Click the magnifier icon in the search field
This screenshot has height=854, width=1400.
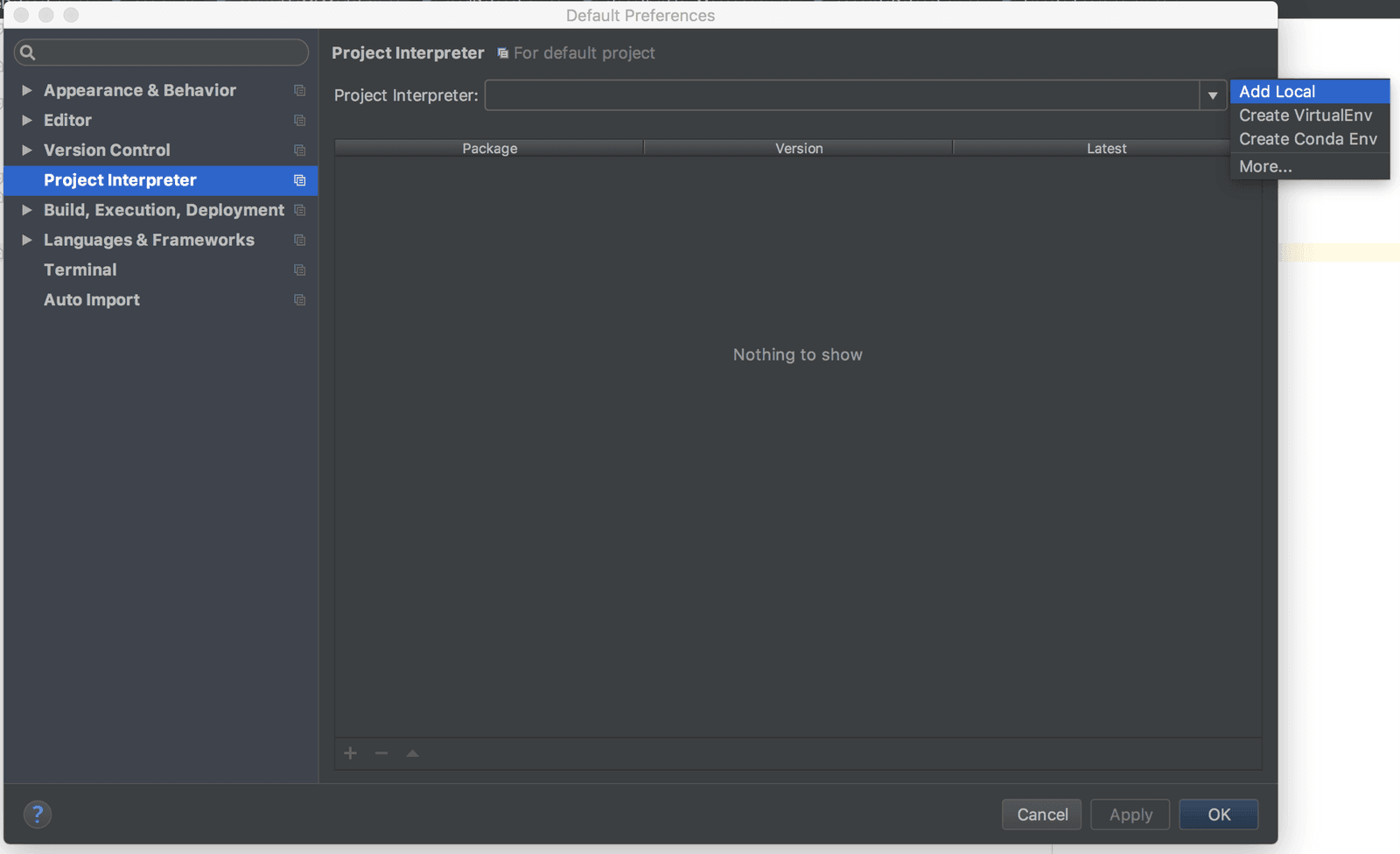(x=27, y=52)
